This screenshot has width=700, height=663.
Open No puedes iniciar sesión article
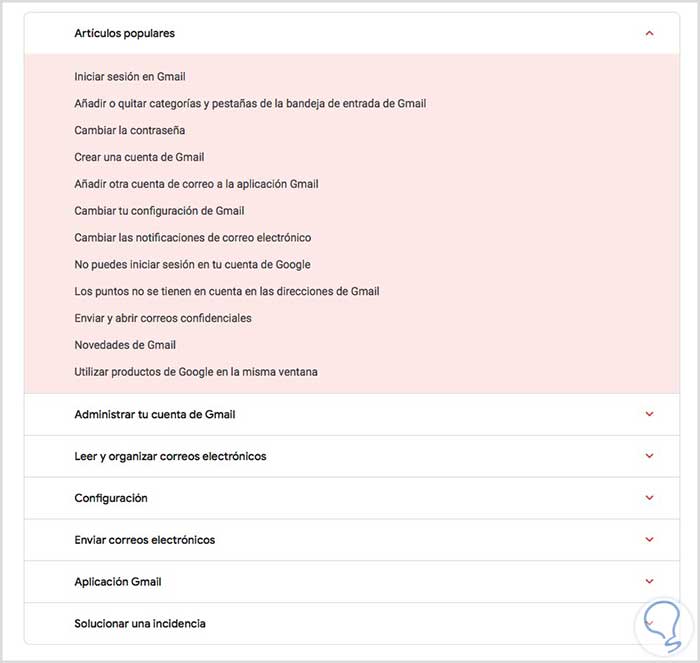[x=192, y=265]
